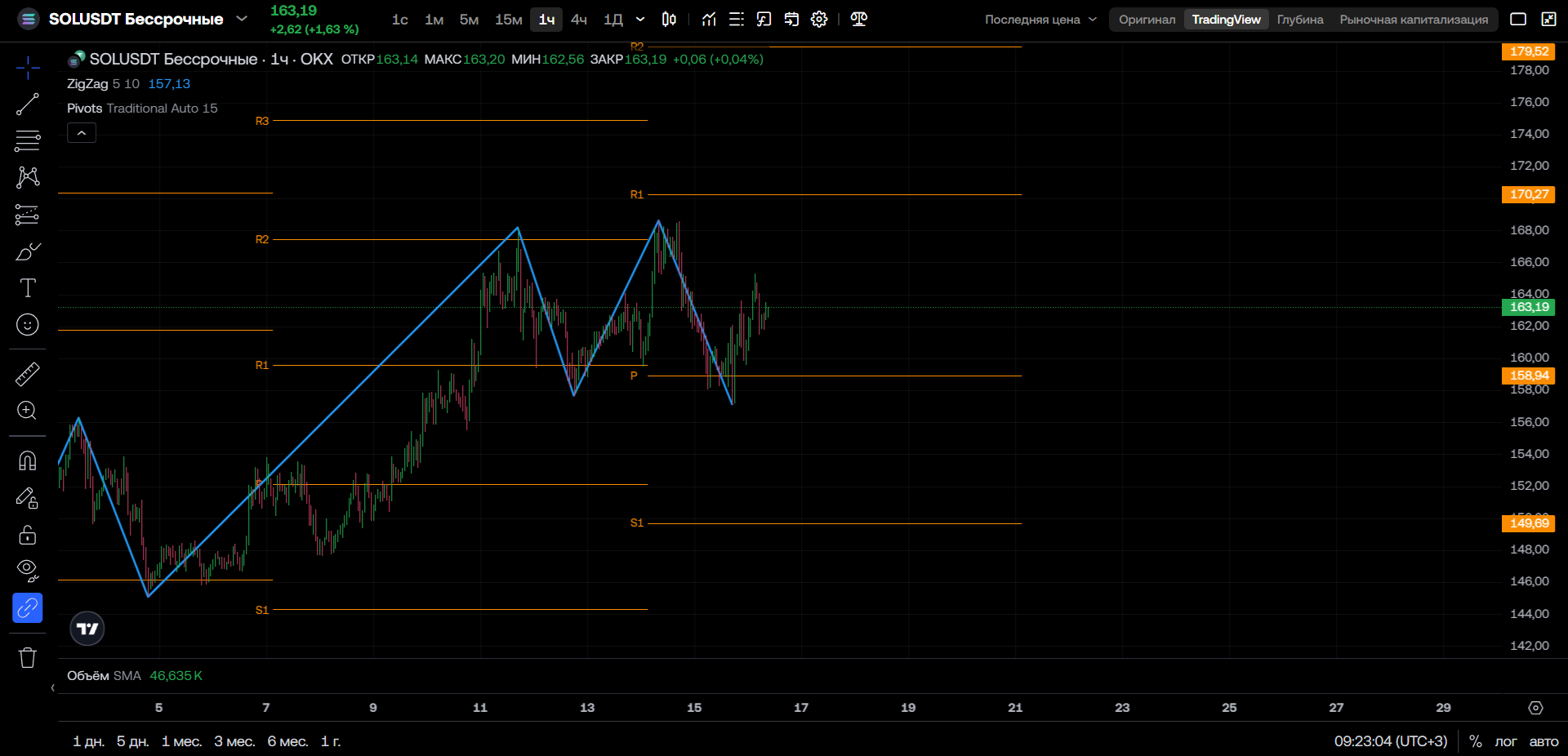This screenshot has height=756, width=1568.
Task: Toggle lock all drawings
Action: click(28, 535)
